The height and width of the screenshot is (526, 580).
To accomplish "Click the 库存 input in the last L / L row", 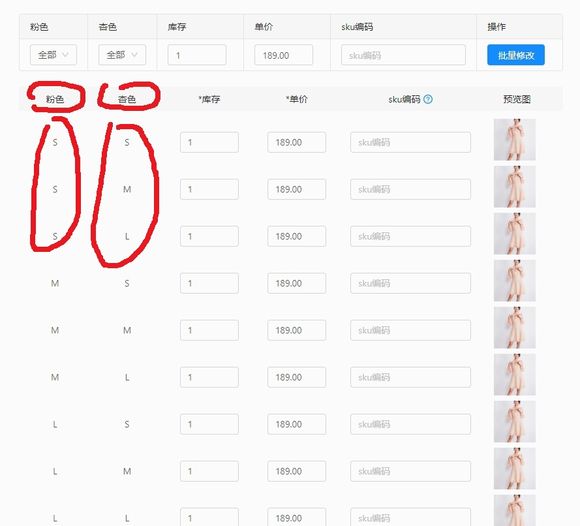I will (209, 517).
